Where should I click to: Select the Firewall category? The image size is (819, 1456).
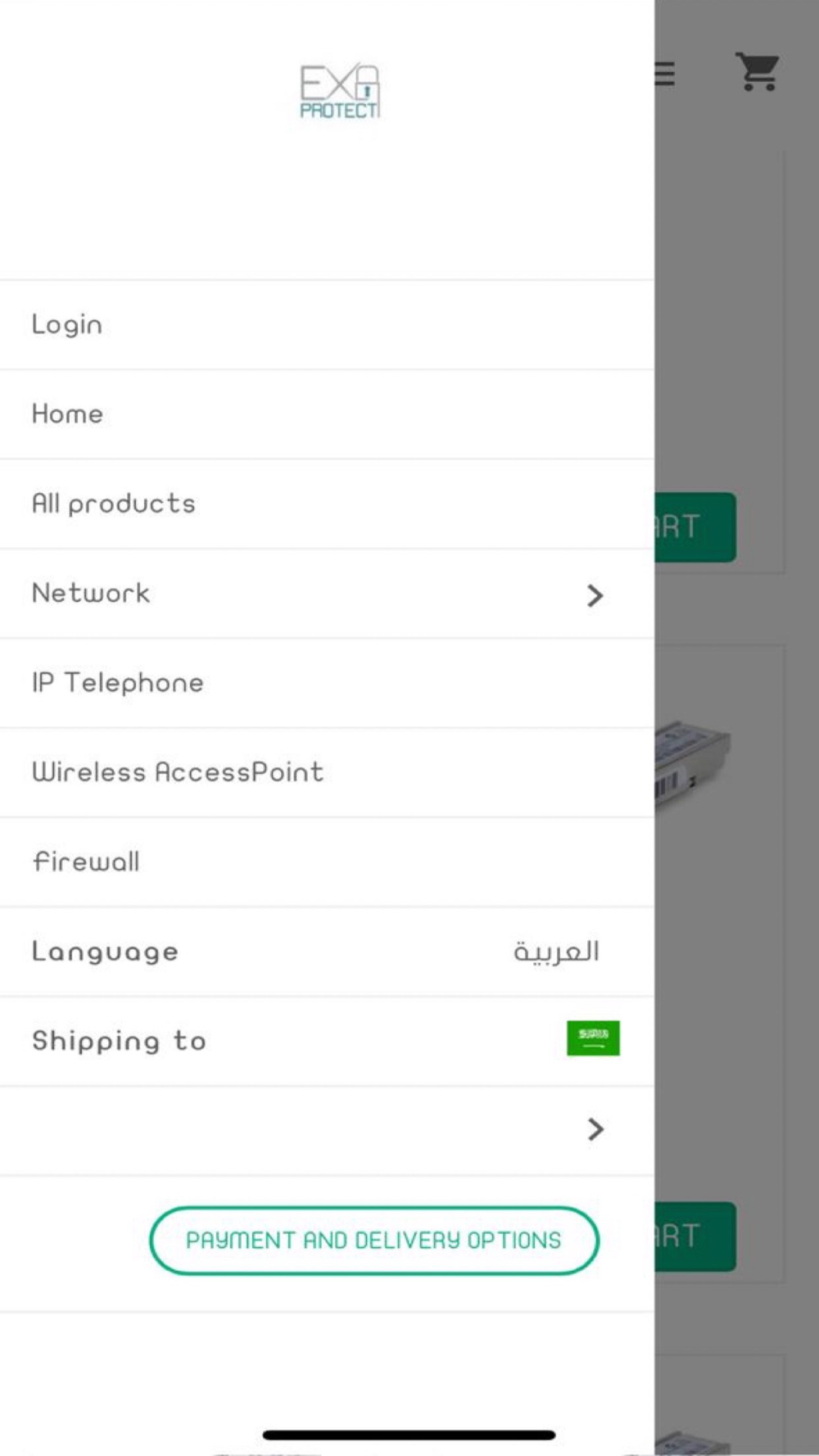point(327,861)
